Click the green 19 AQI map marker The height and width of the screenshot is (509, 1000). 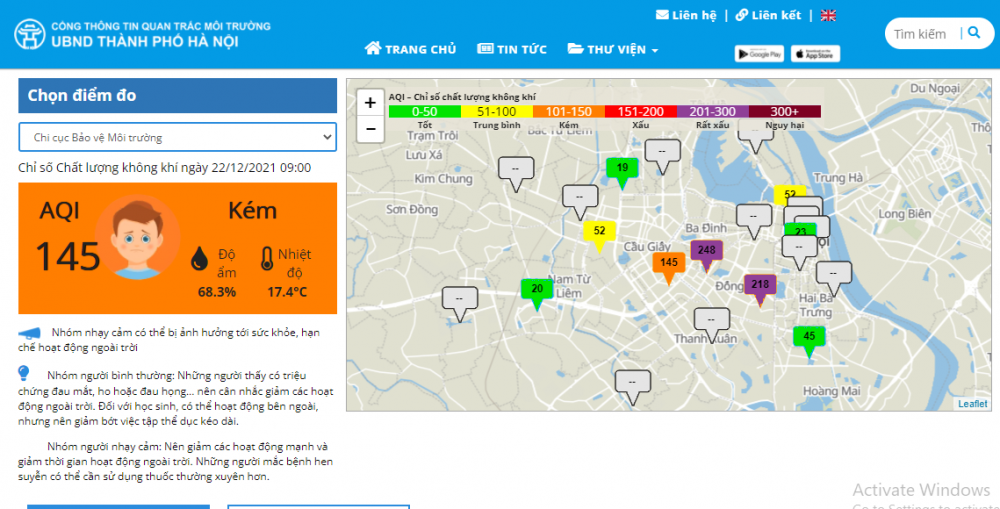coord(622,168)
